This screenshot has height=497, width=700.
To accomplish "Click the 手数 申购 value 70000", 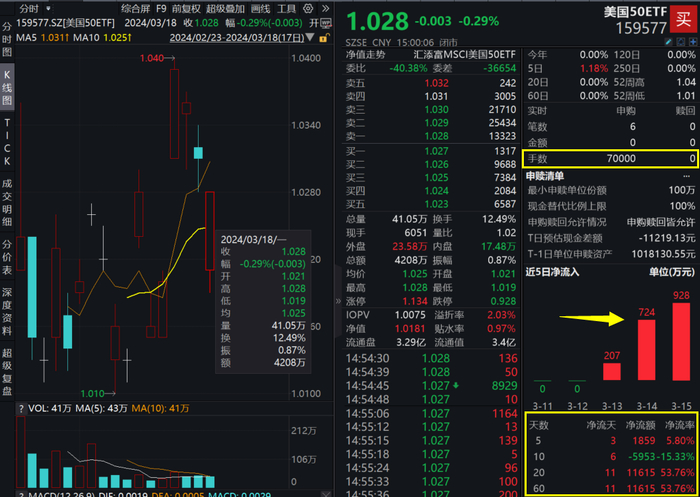I will (x=621, y=159).
